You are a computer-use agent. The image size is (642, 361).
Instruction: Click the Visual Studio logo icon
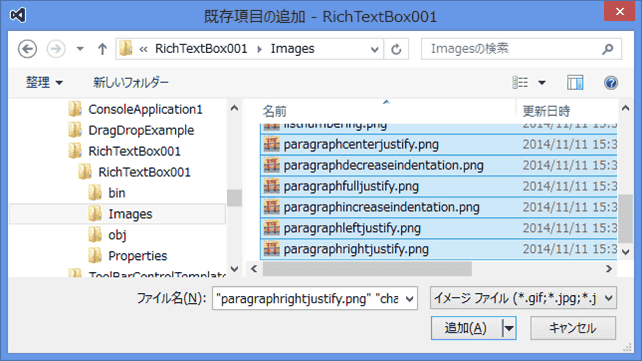(18, 16)
